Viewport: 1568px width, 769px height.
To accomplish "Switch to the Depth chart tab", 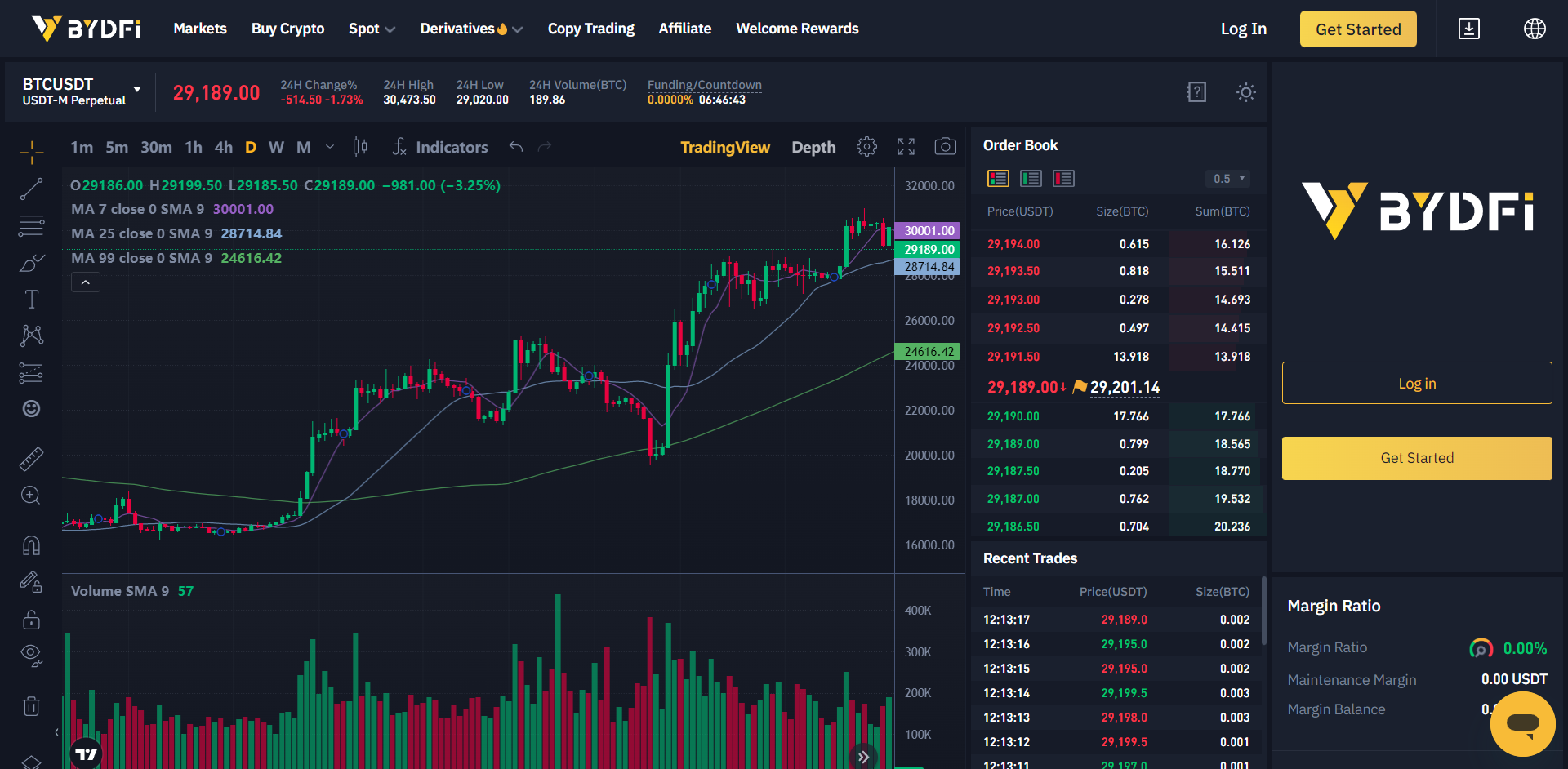I will (813, 147).
